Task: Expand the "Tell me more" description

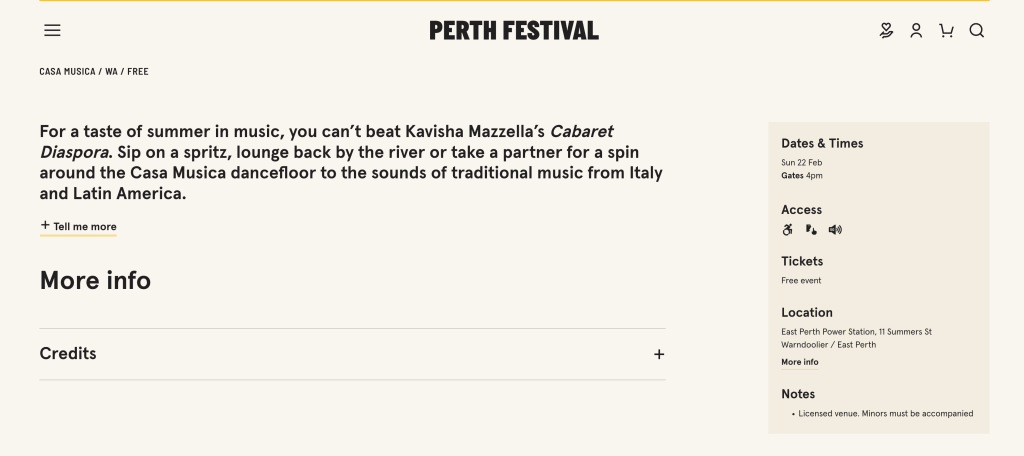Action: click(x=79, y=227)
